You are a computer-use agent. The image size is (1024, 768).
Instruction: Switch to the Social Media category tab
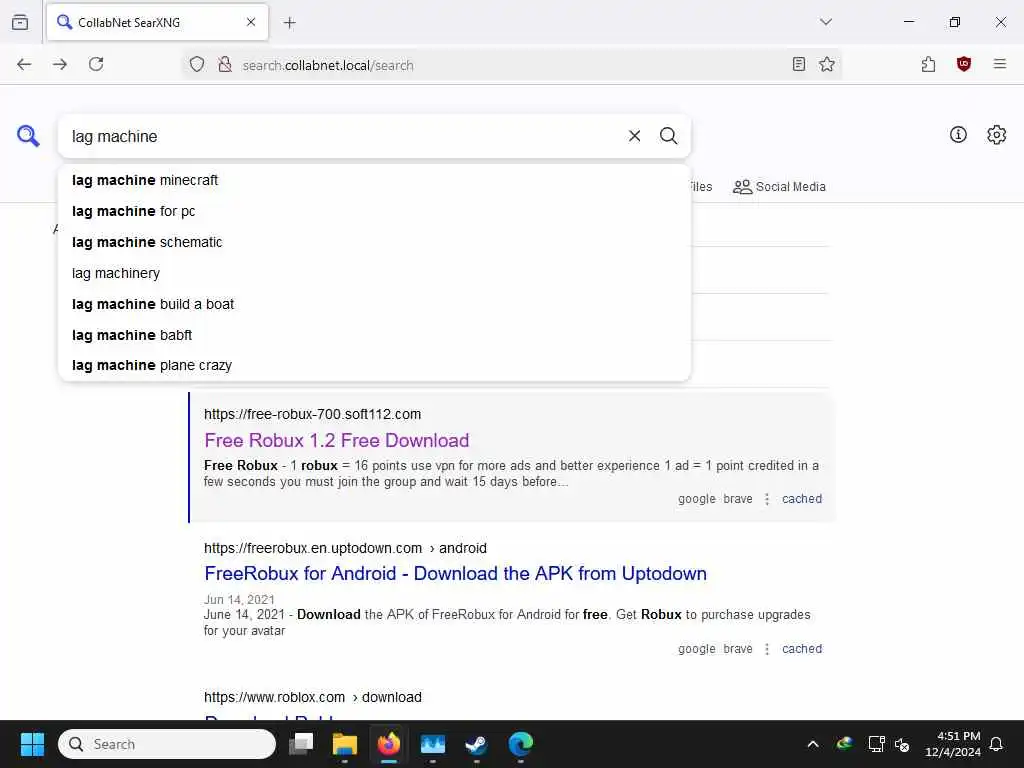tap(779, 187)
